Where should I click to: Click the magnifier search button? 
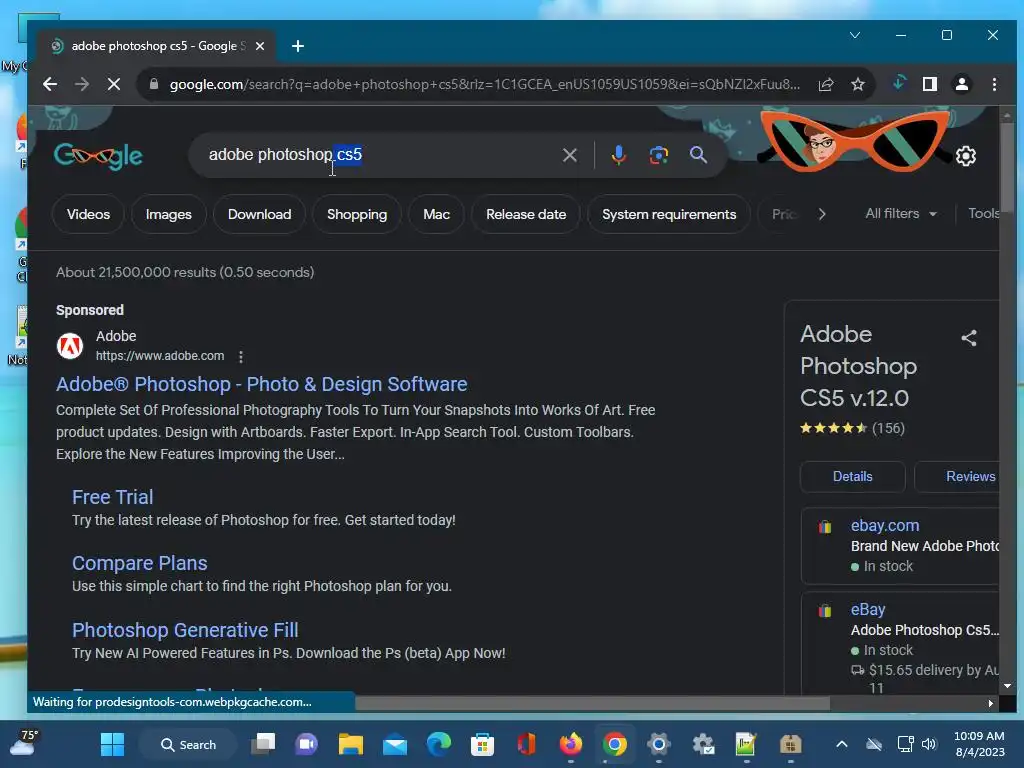coord(698,155)
